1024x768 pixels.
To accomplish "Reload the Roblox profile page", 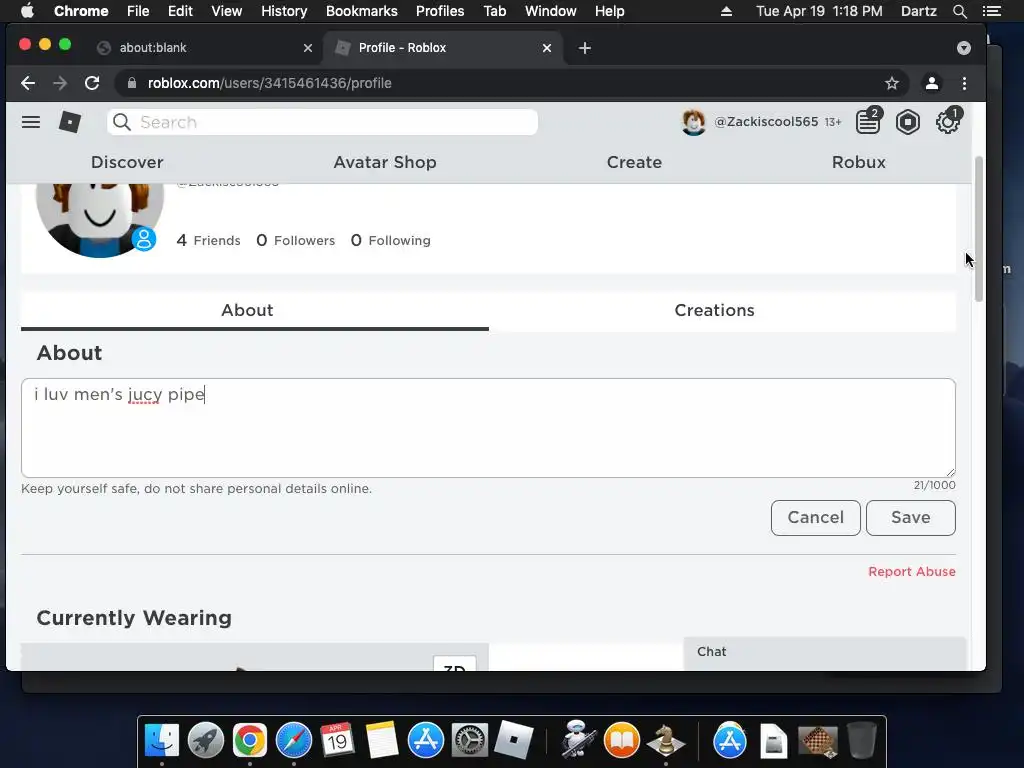I will pyautogui.click(x=92, y=83).
